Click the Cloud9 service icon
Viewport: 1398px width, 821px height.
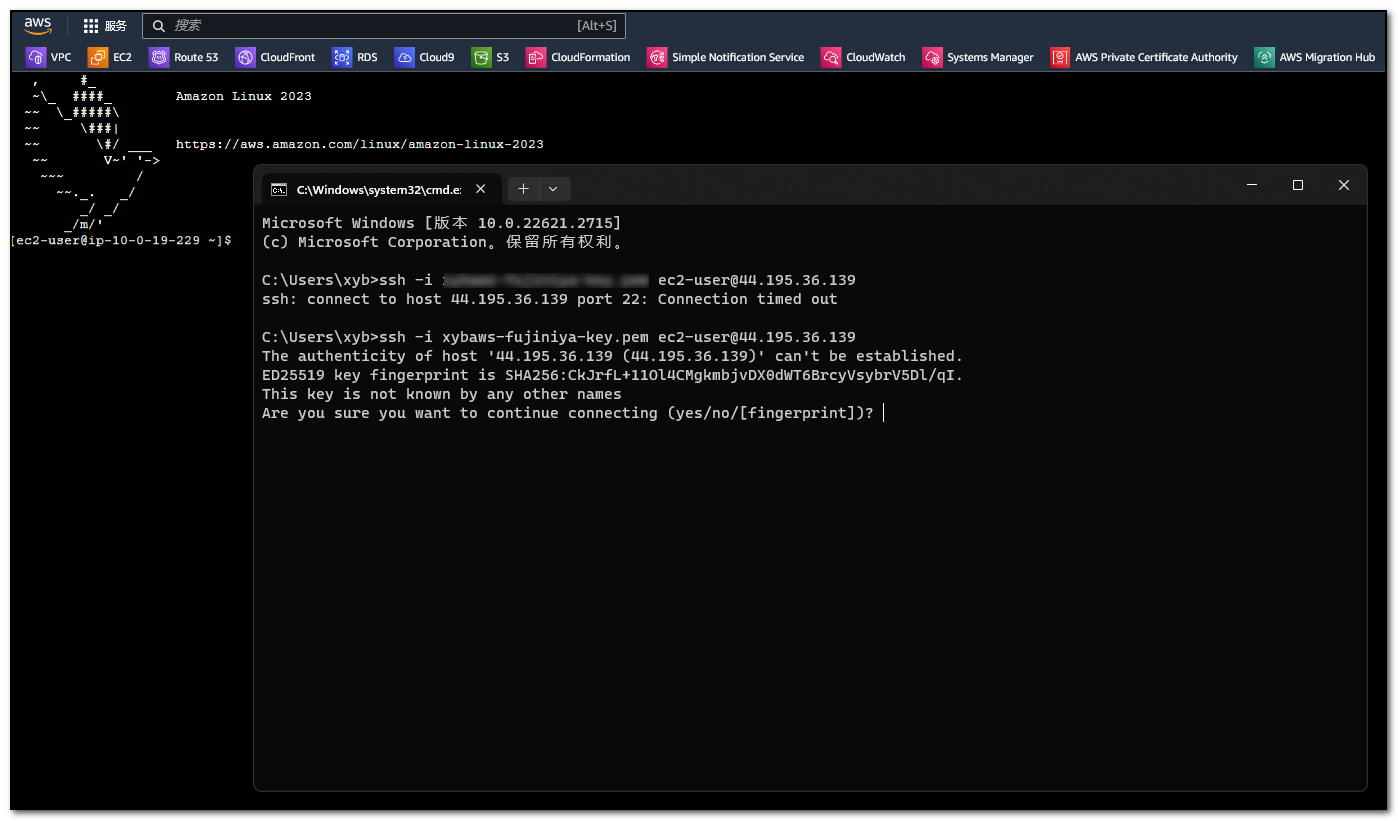[x=404, y=58]
